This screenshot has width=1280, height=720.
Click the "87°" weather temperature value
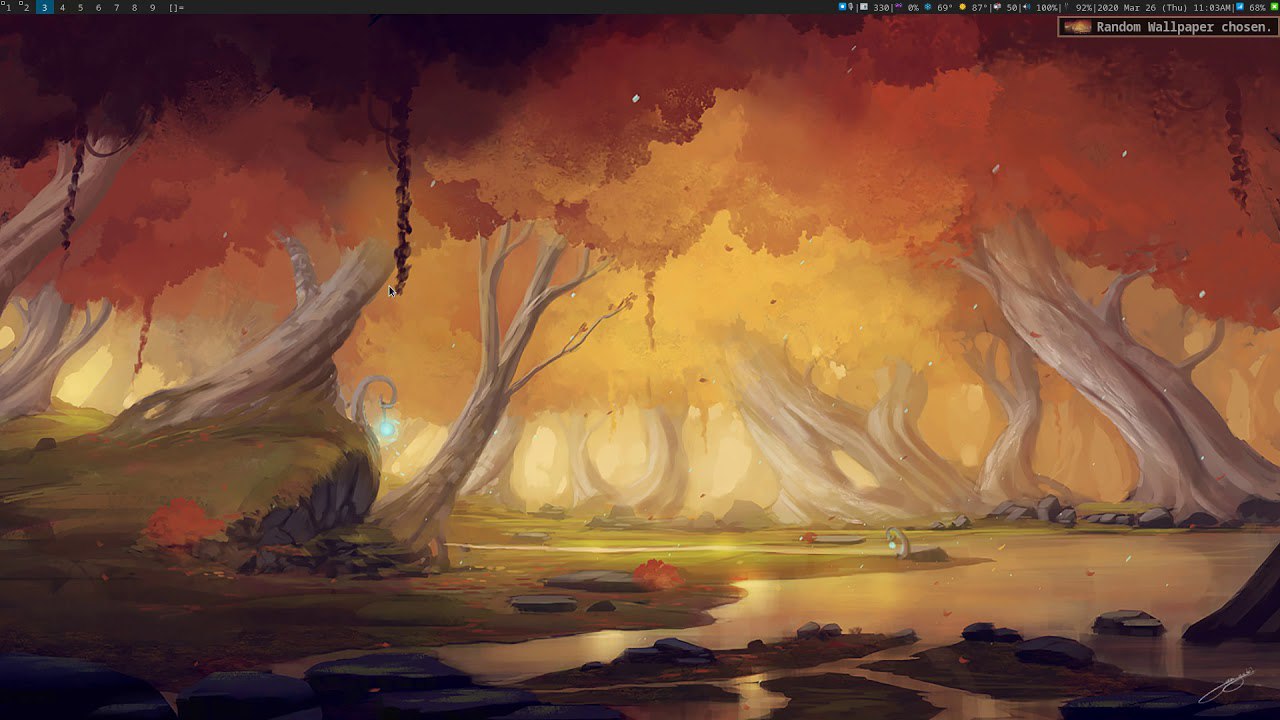click(980, 7)
